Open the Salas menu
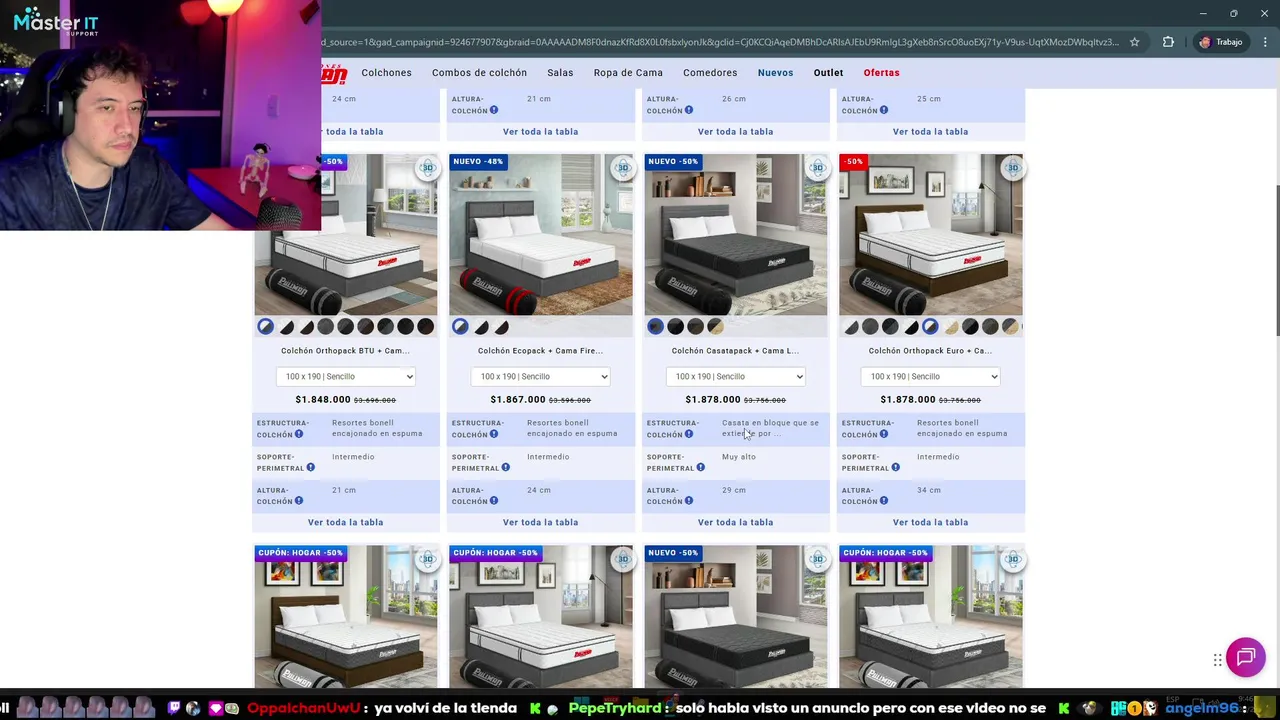The width and height of the screenshot is (1280, 720). coord(560,73)
